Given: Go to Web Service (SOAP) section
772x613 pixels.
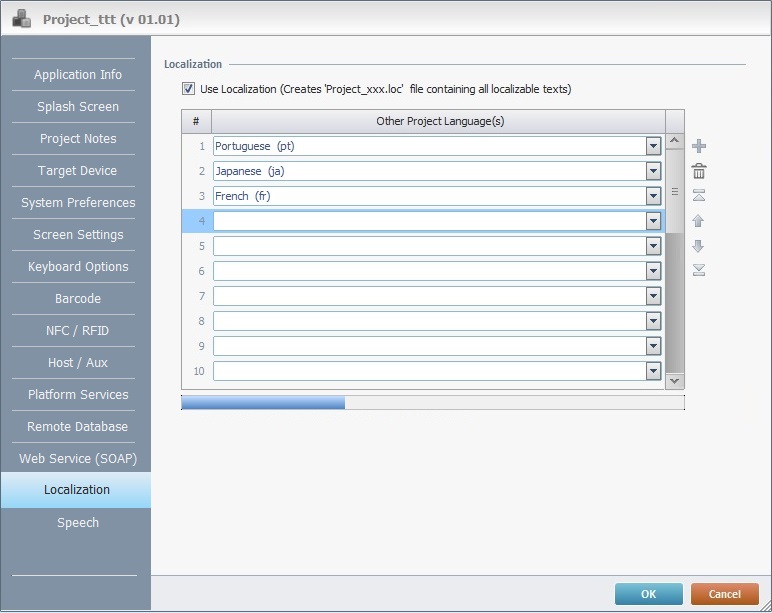Looking at the screenshot, I should pyautogui.click(x=77, y=459).
